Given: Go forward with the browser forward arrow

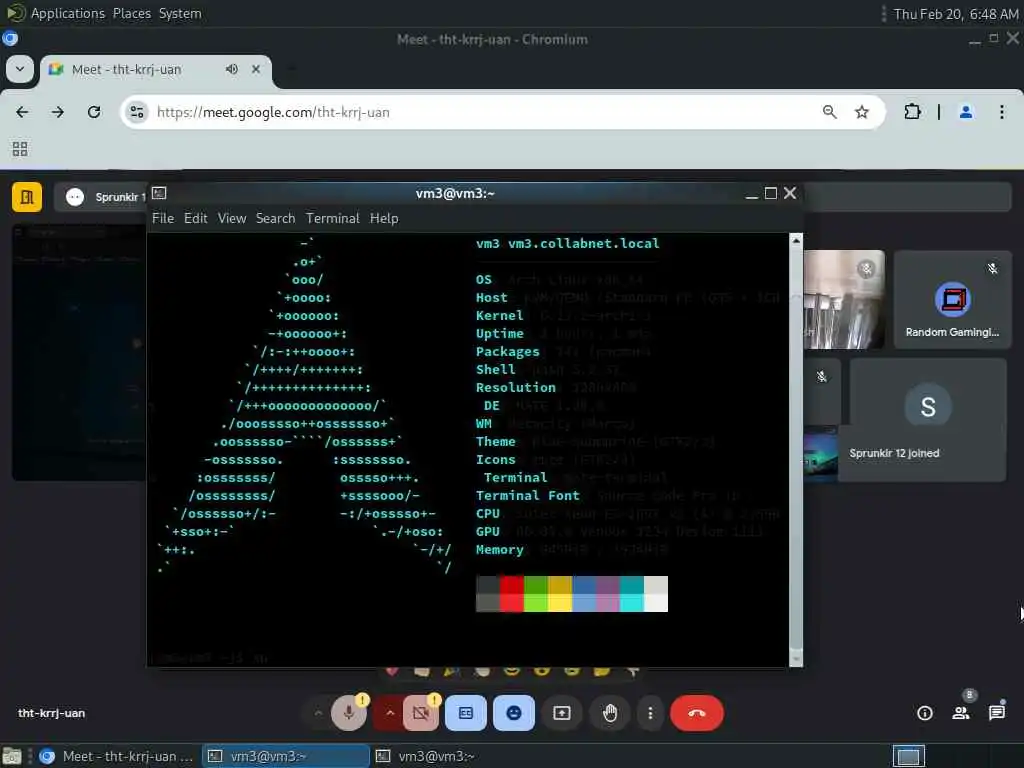Looking at the screenshot, I should [57, 112].
